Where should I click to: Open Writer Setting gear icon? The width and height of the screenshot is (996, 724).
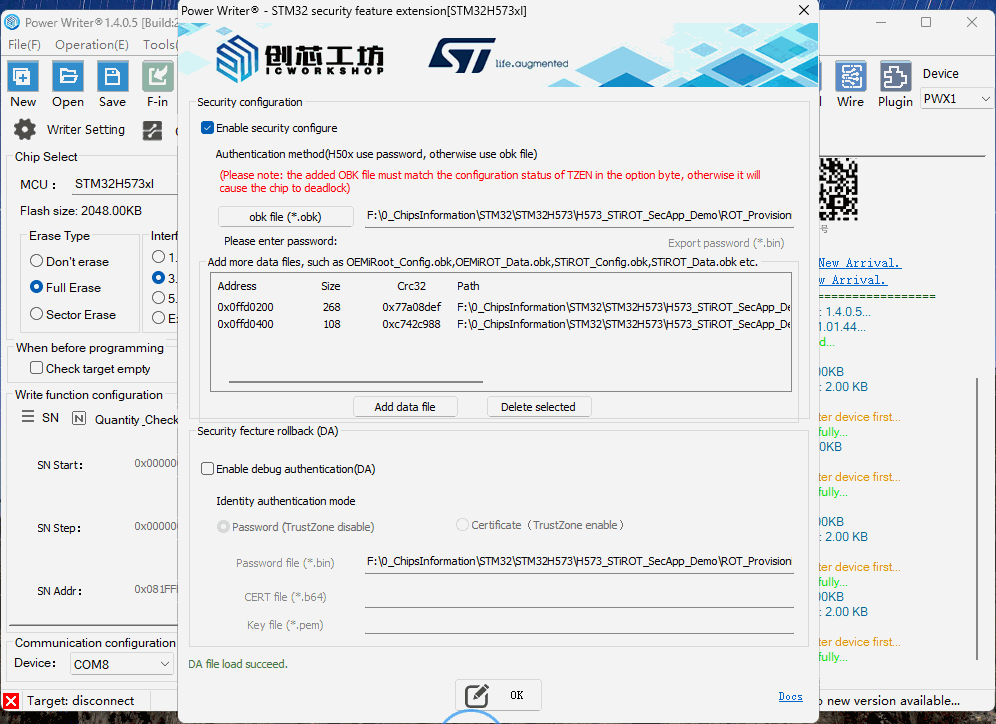24,130
